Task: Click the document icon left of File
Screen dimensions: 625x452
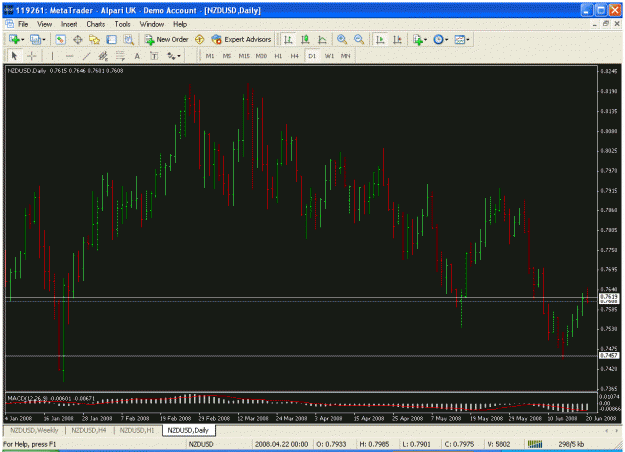Action: (x=10, y=24)
